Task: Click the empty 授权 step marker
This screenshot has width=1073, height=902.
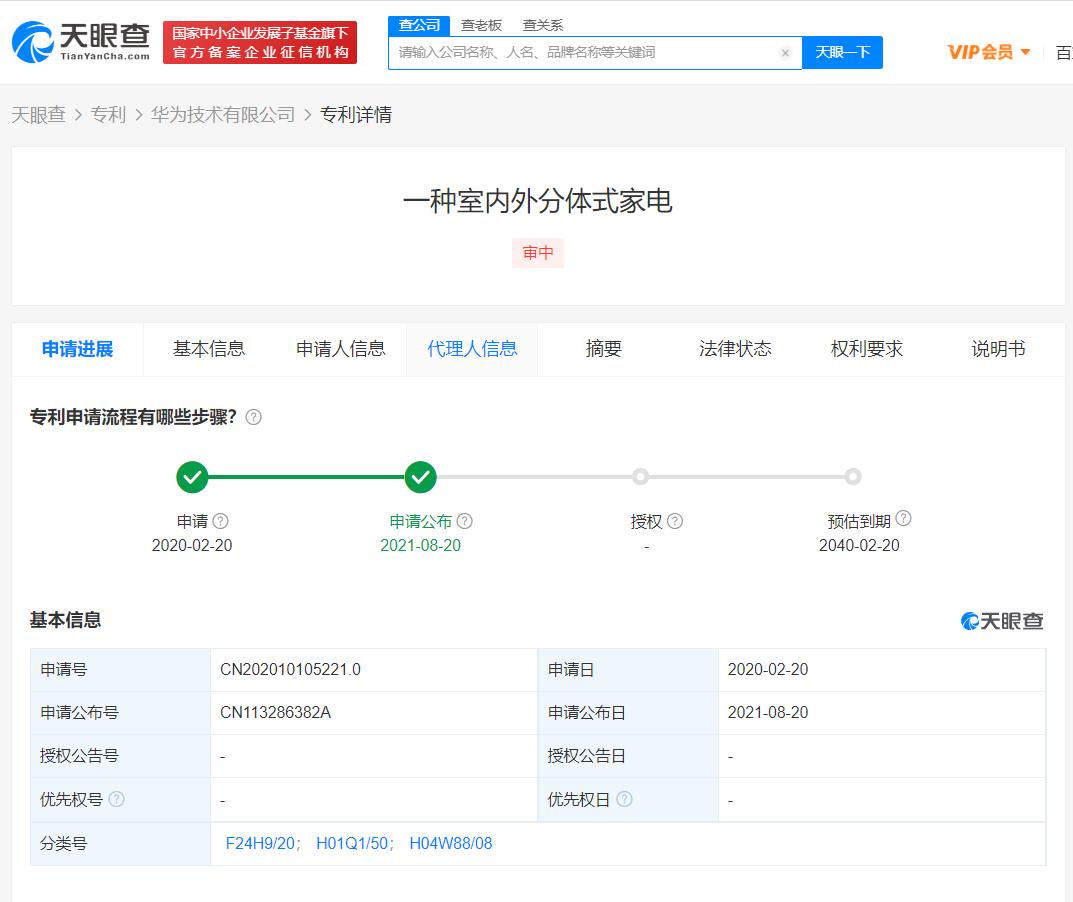Action: tap(641, 477)
